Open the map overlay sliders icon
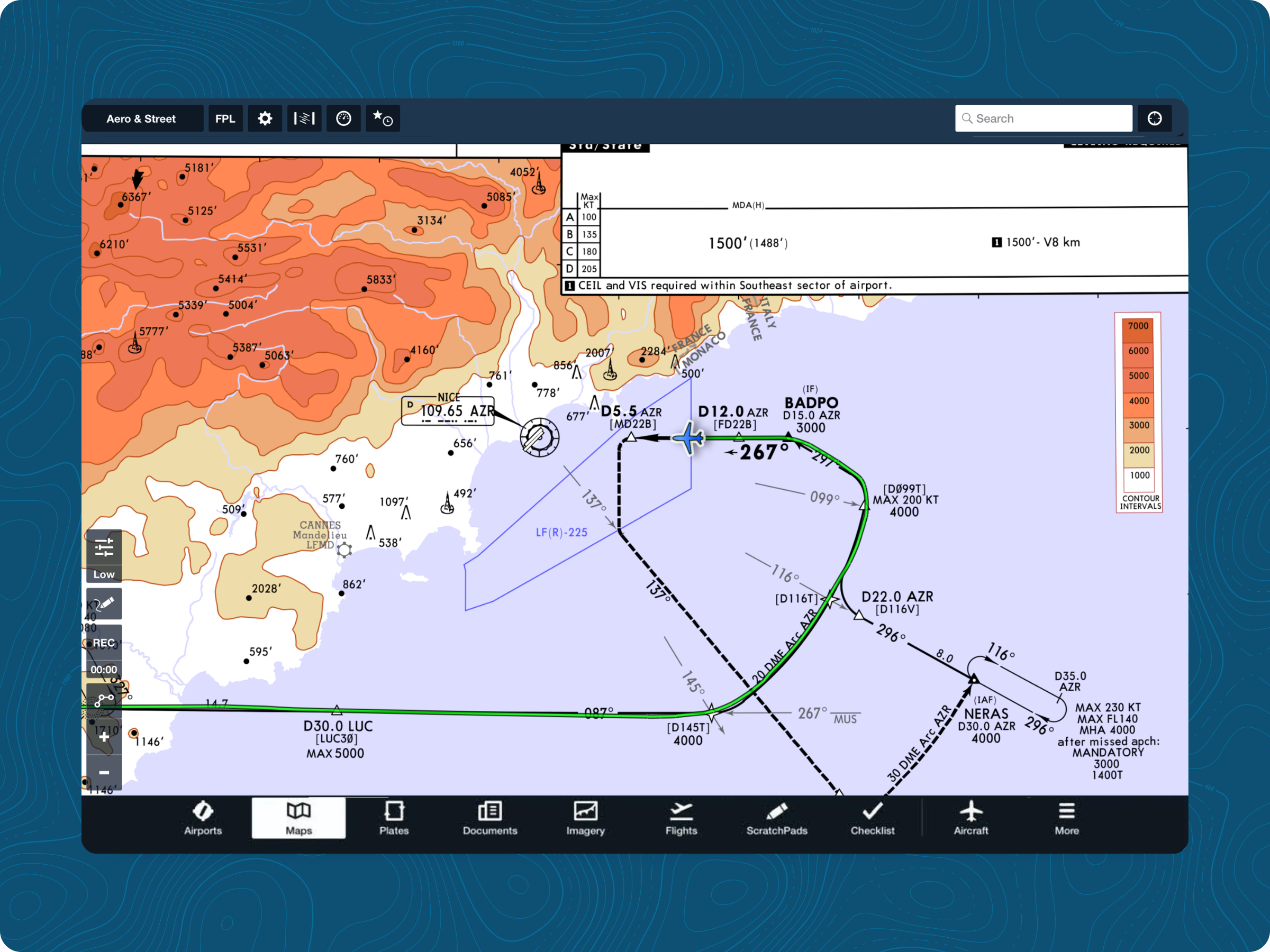Viewport: 1270px width, 952px height. point(104,548)
